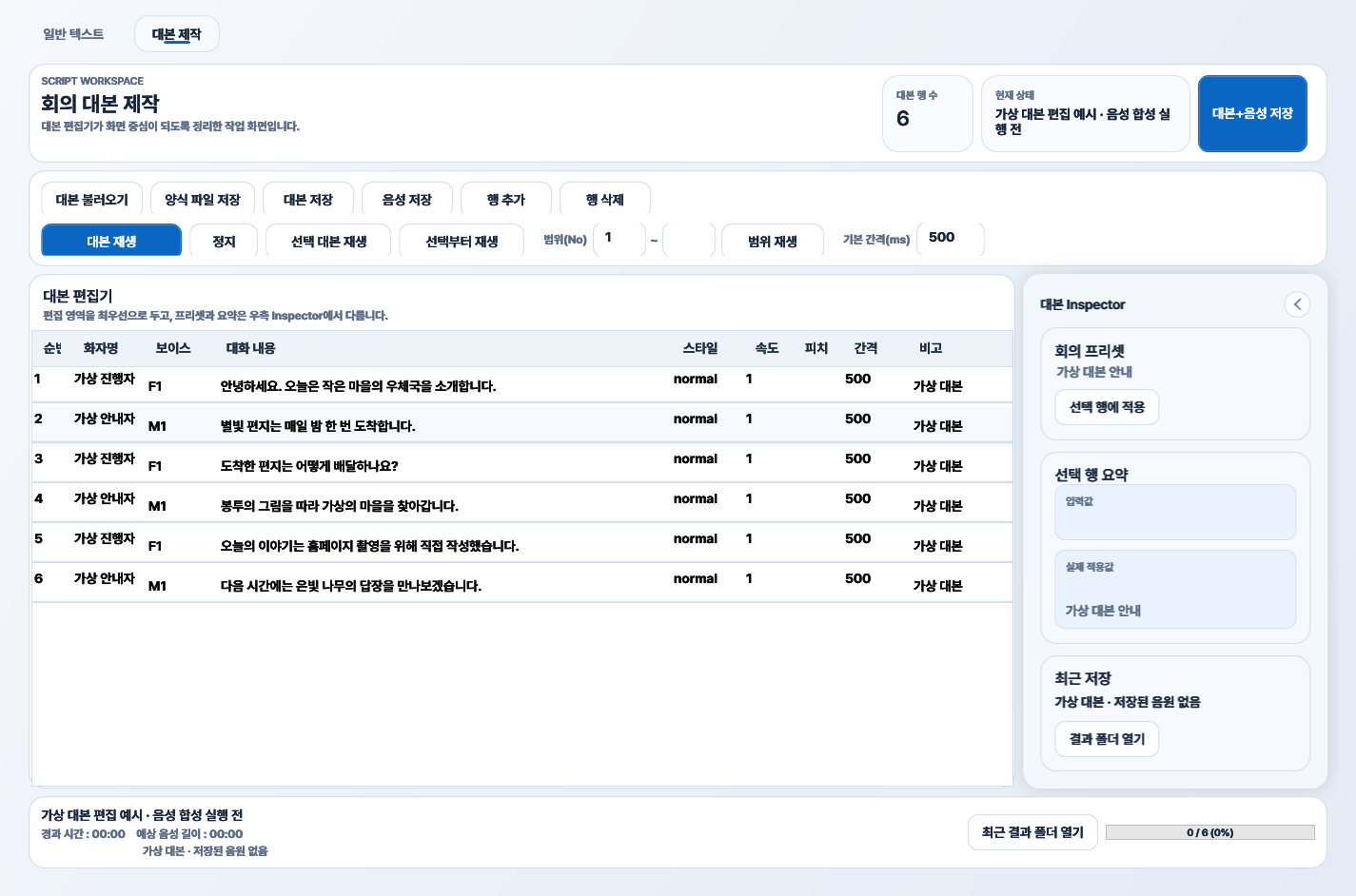The image size is (1356, 896).
Task: Click the 스타일 column header
Action: pos(700,348)
